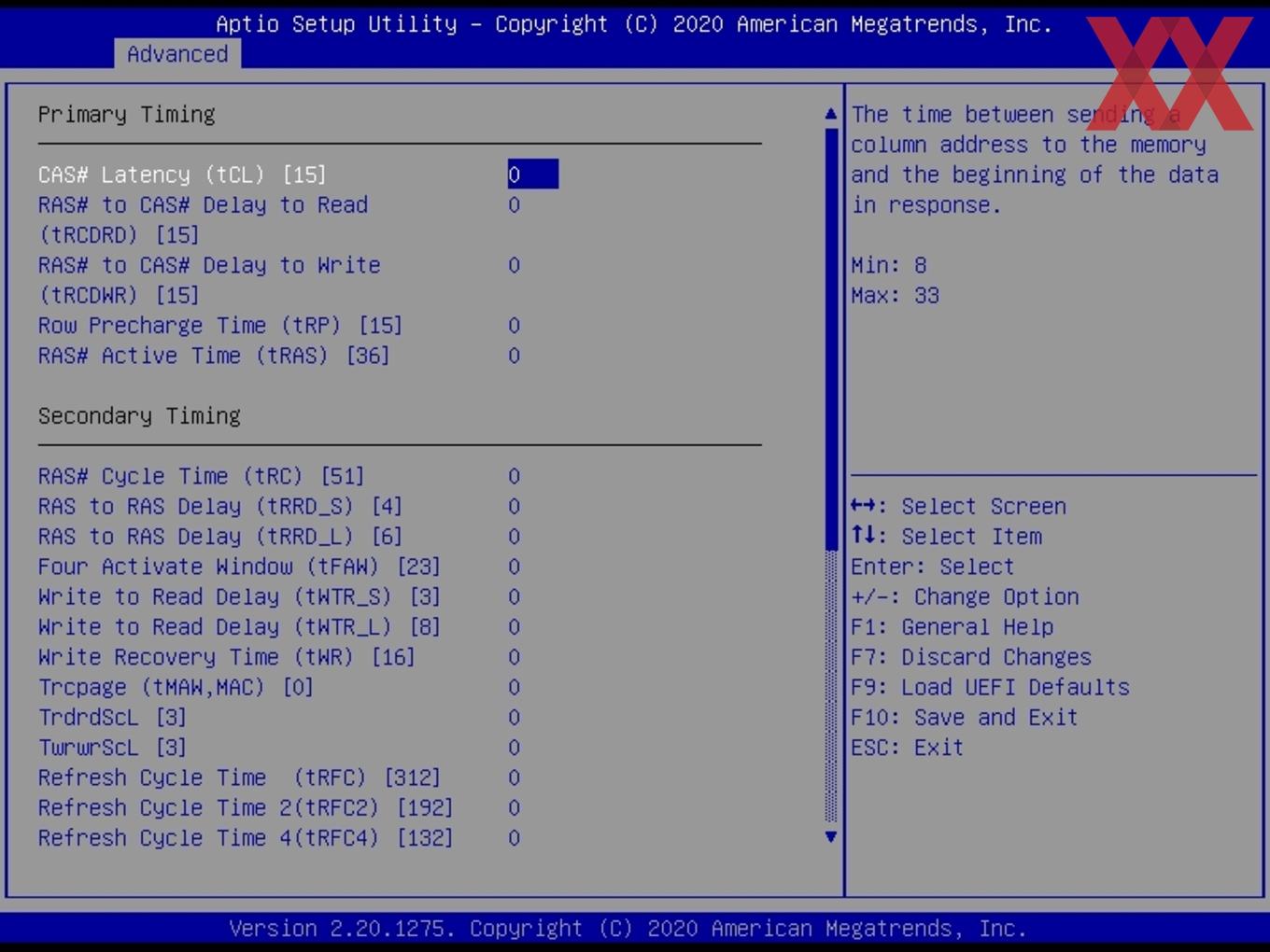Click the tRP value 0
The width and height of the screenshot is (1270, 952).
(x=515, y=326)
